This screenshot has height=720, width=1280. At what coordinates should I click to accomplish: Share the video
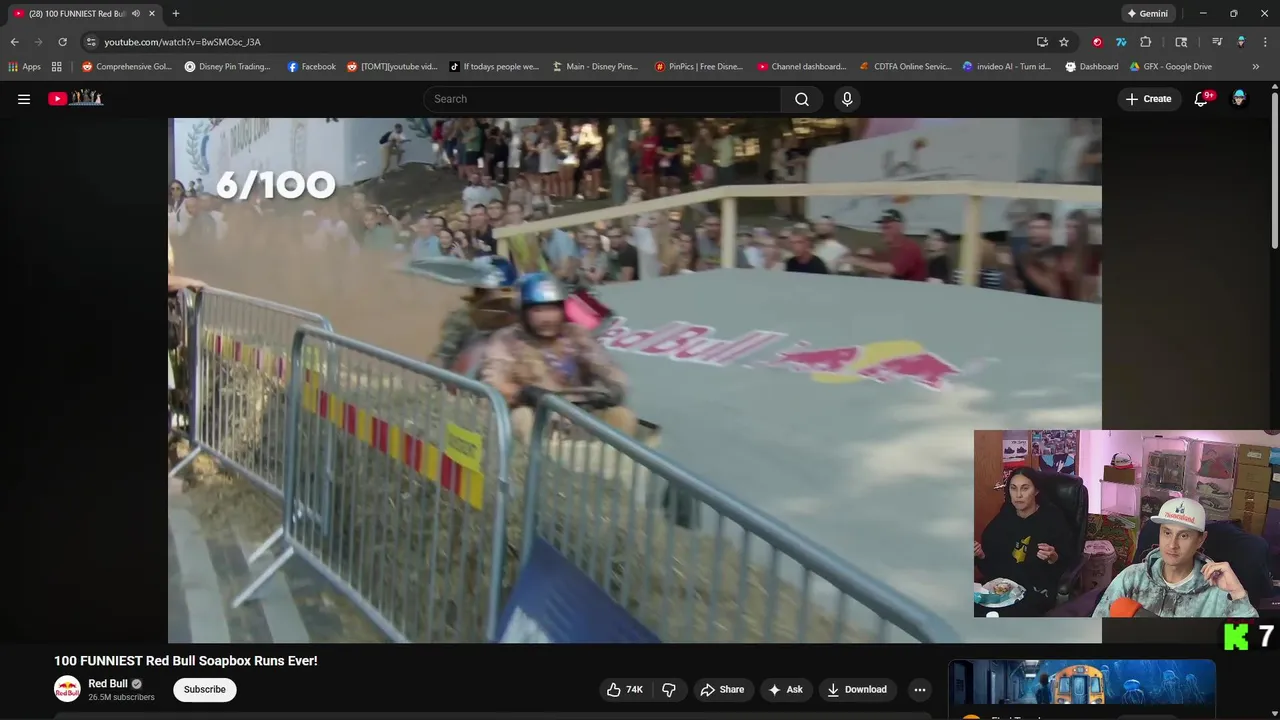pos(722,689)
